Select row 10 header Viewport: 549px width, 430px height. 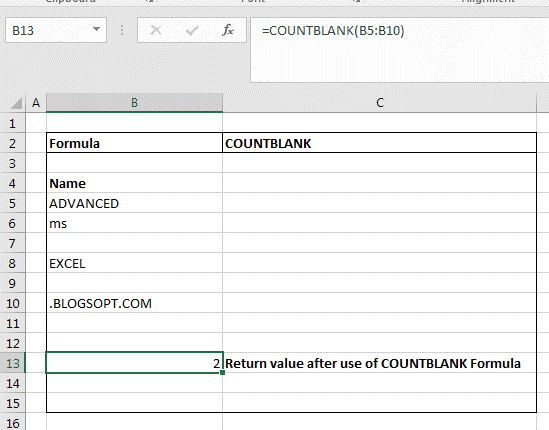13,303
